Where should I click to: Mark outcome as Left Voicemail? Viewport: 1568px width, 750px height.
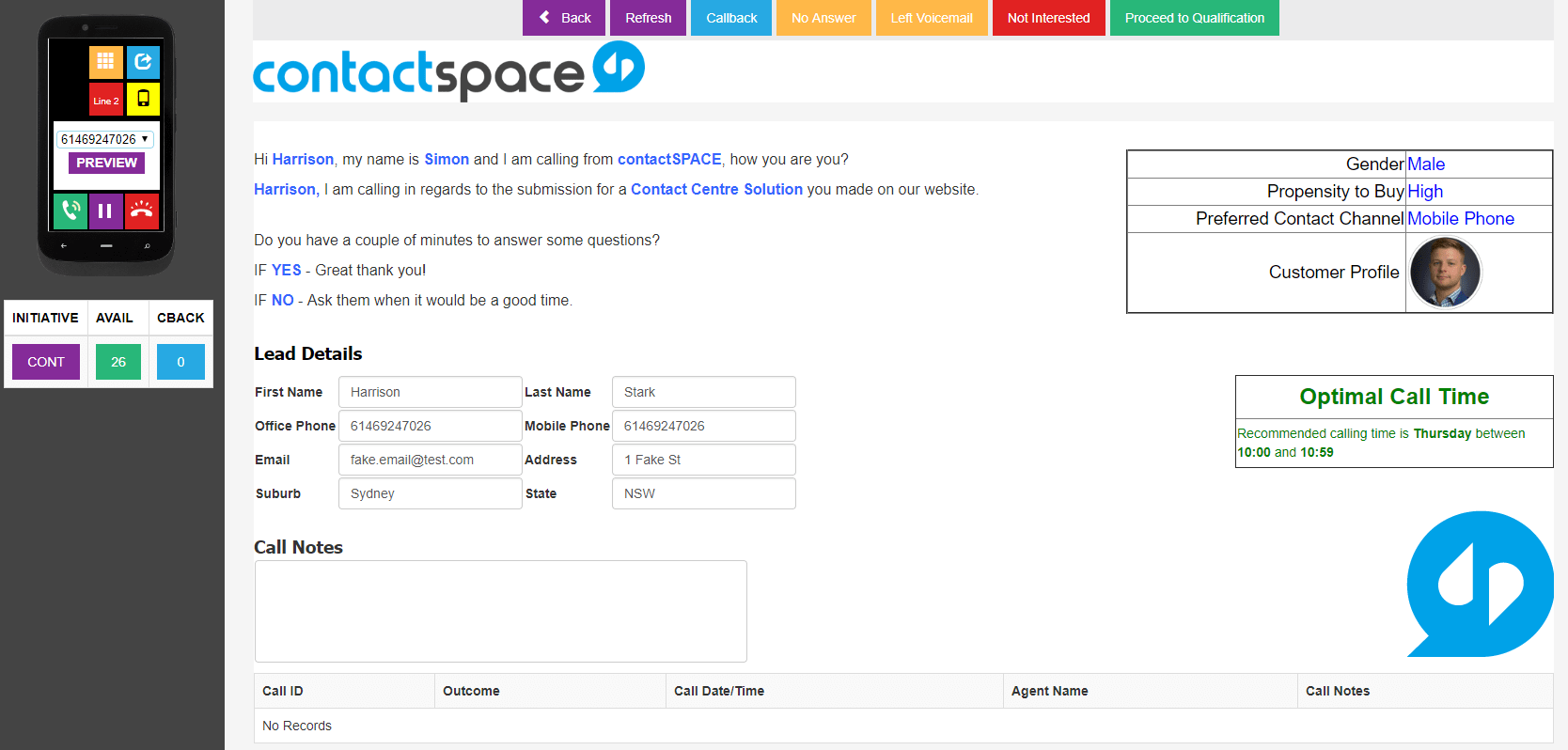pyautogui.click(x=932, y=18)
